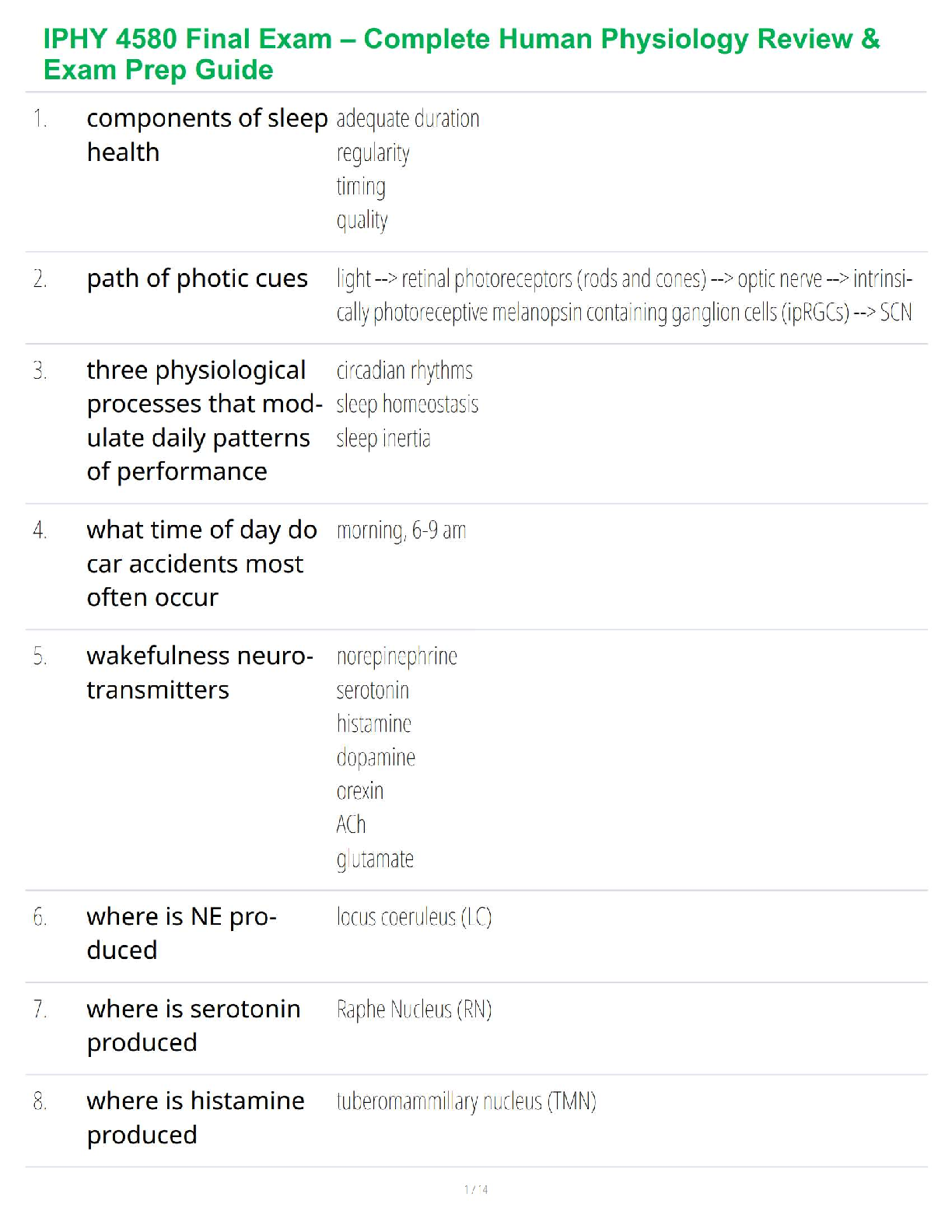Click the 'sleep homeostasis' answer text

tap(407, 404)
